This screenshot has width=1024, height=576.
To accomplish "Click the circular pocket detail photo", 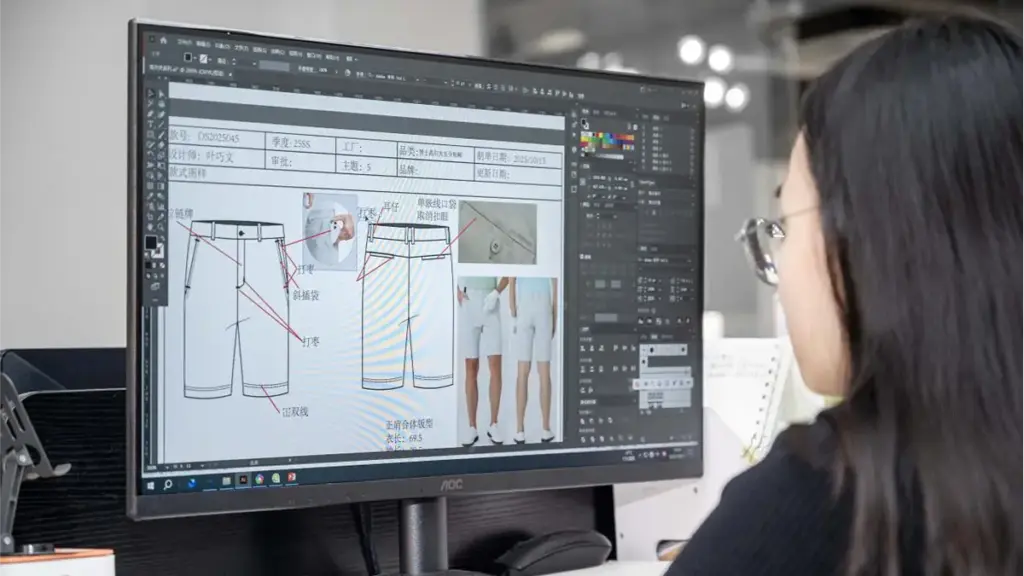I will (x=330, y=232).
